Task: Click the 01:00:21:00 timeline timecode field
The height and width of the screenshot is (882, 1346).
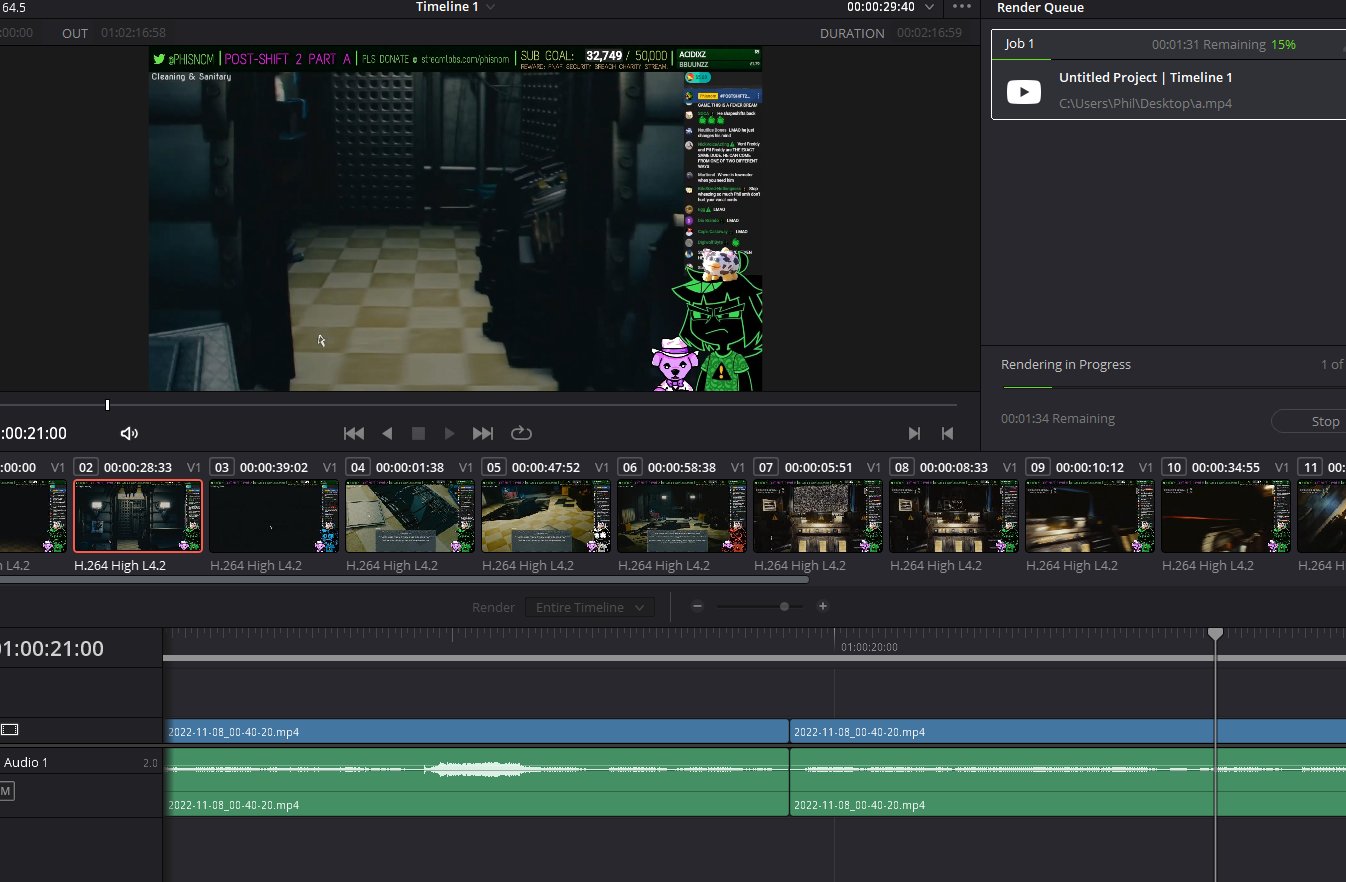Action: coord(51,648)
